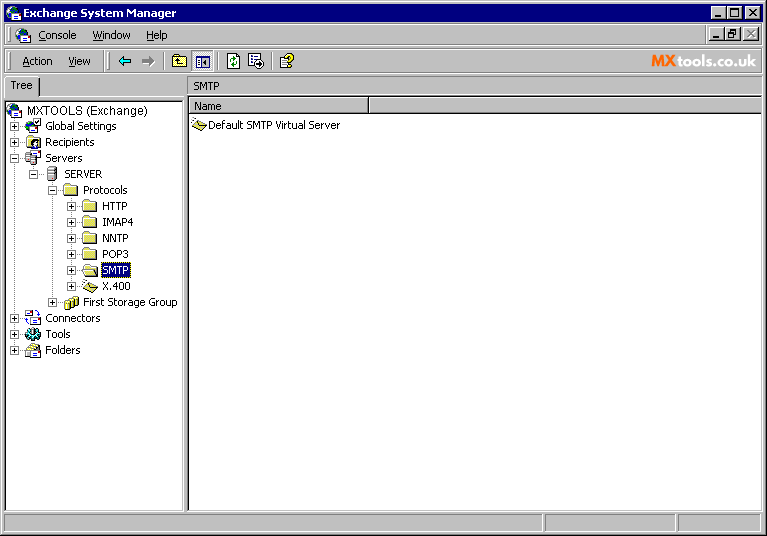This screenshot has height=536, width=767.
Task: Click the MXTOOLS (Exchange) root icon
Action: tap(14, 111)
